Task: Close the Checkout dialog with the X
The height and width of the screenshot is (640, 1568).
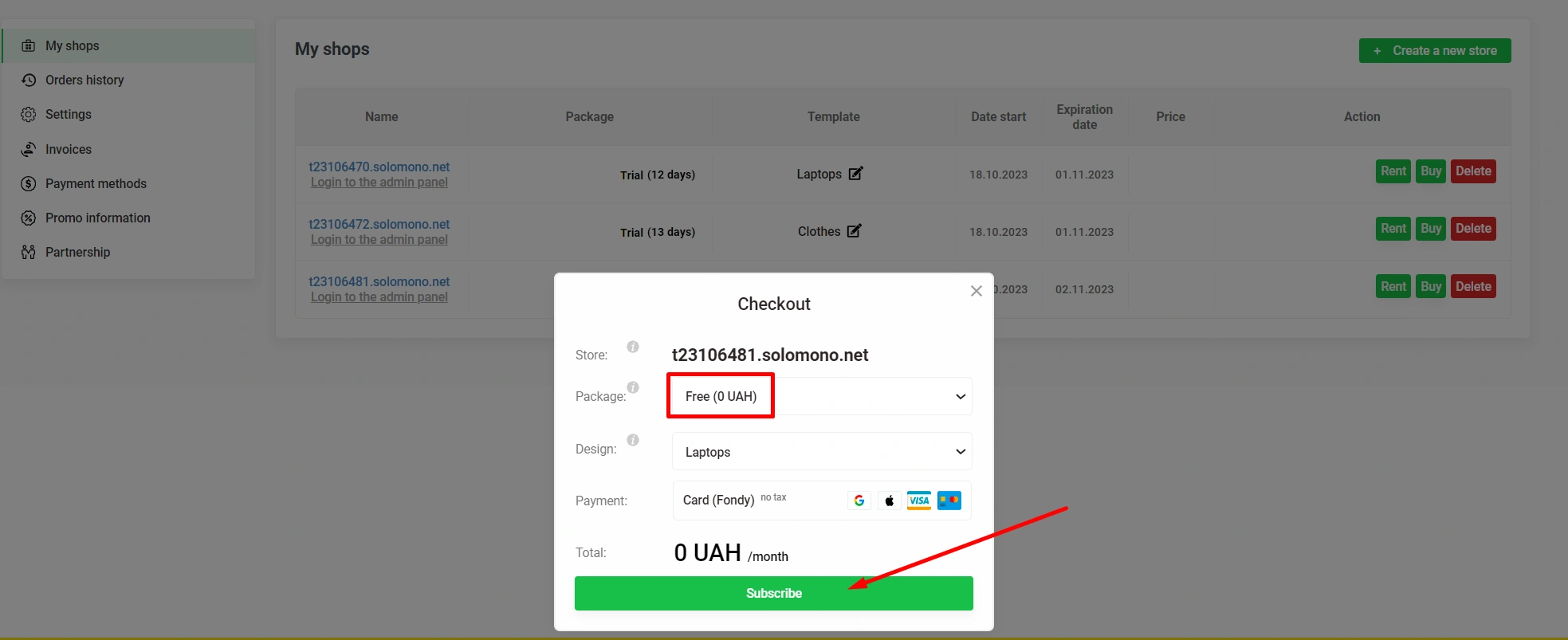Action: pos(976,291)
